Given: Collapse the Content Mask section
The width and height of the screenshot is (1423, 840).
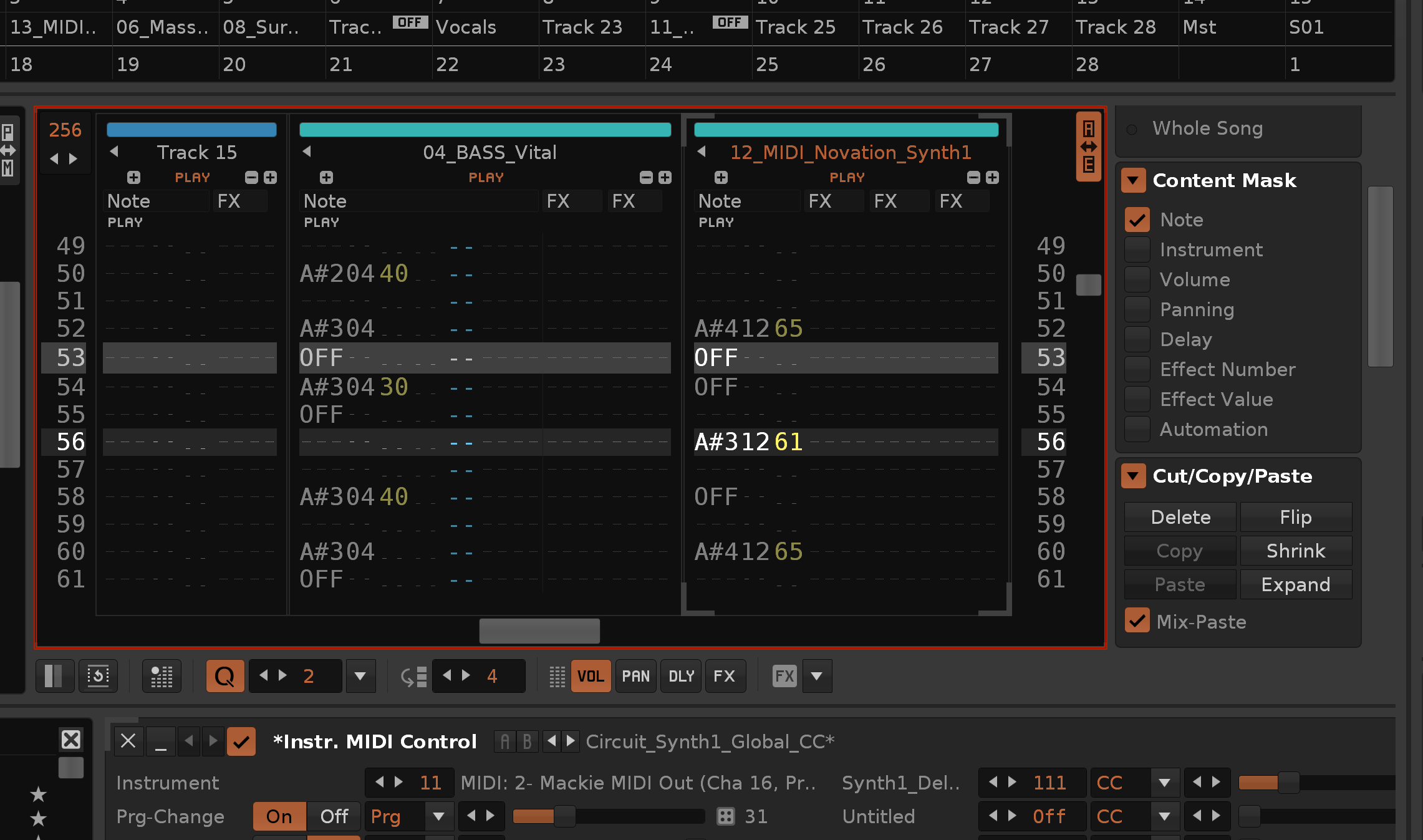Looking at the screenshot, I should coord(1134,181).
